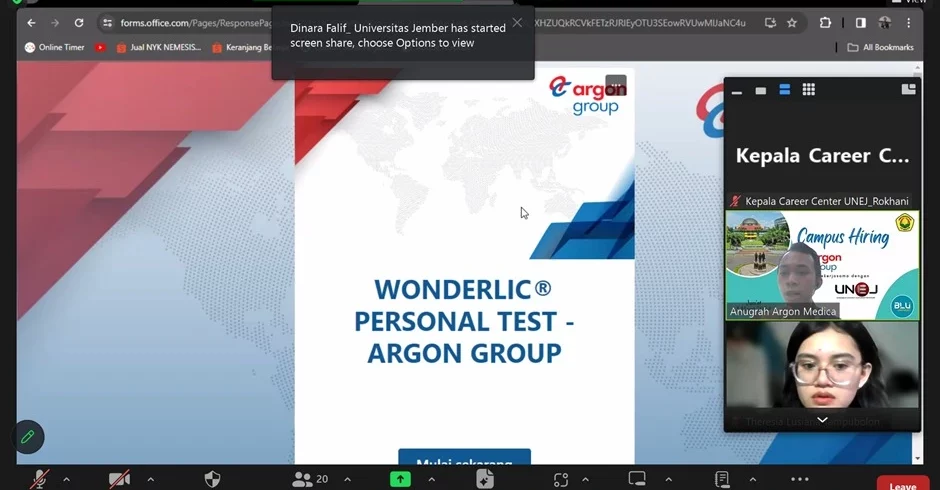Open the YouTube bookmark icon

click(x=100, y=47)
